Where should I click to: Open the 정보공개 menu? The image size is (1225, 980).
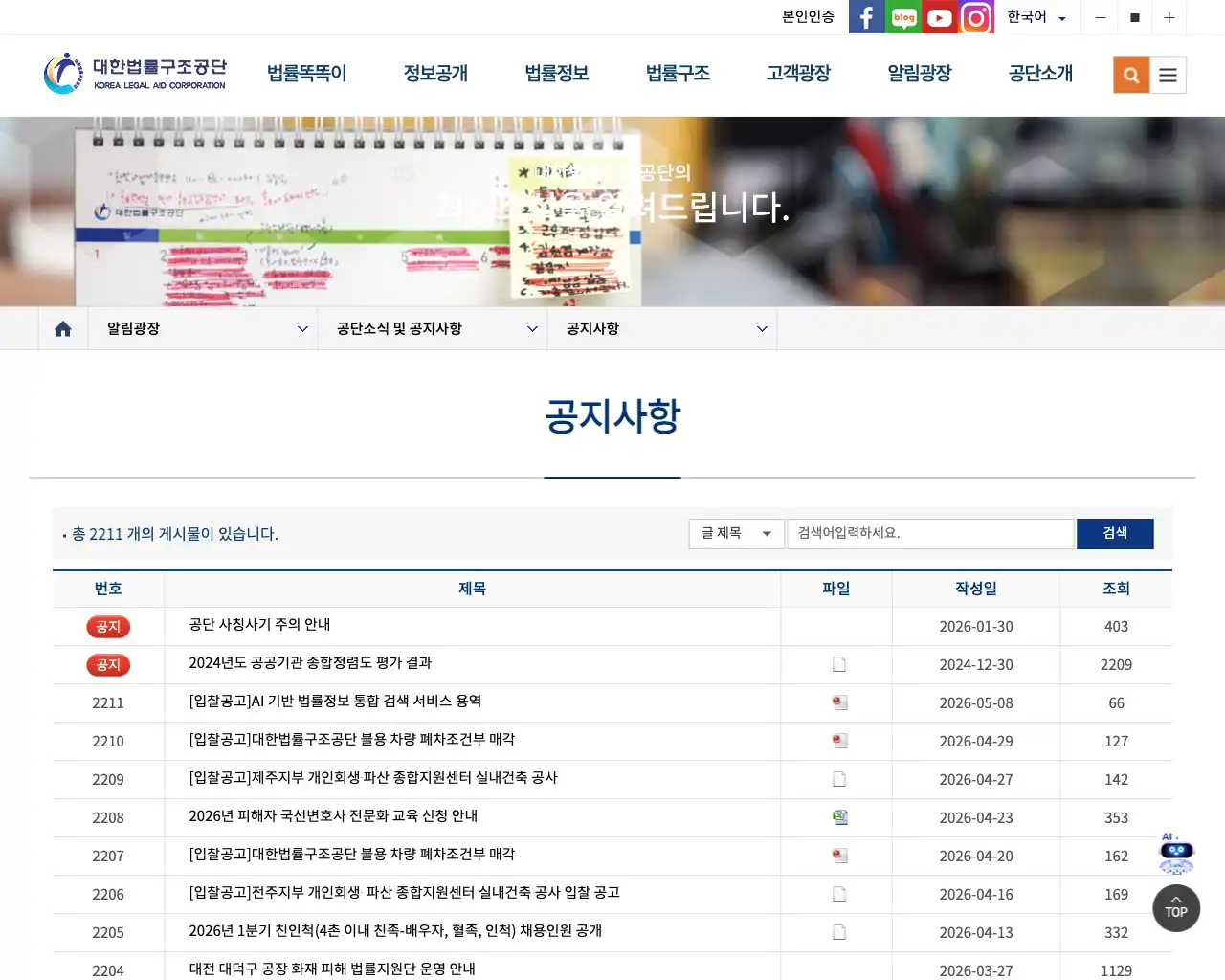click(435, 74)
